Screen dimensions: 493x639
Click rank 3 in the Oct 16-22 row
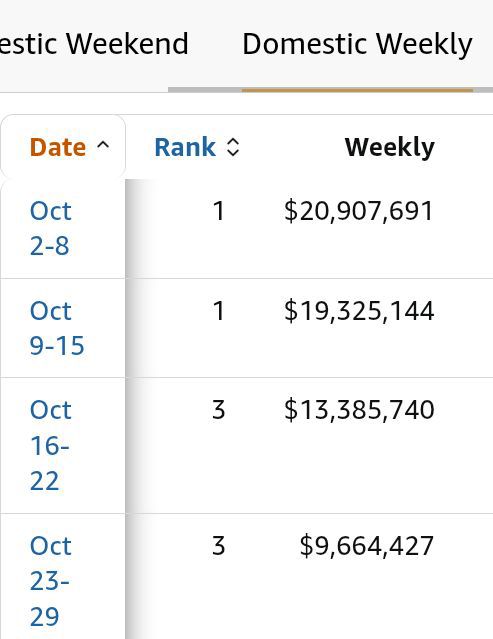218,410
